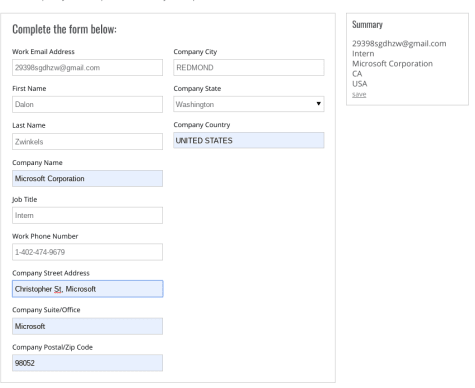The width and height of the screenshot is (475, 388).
Task: Click the Company City label
Action: tap(195, 52)
